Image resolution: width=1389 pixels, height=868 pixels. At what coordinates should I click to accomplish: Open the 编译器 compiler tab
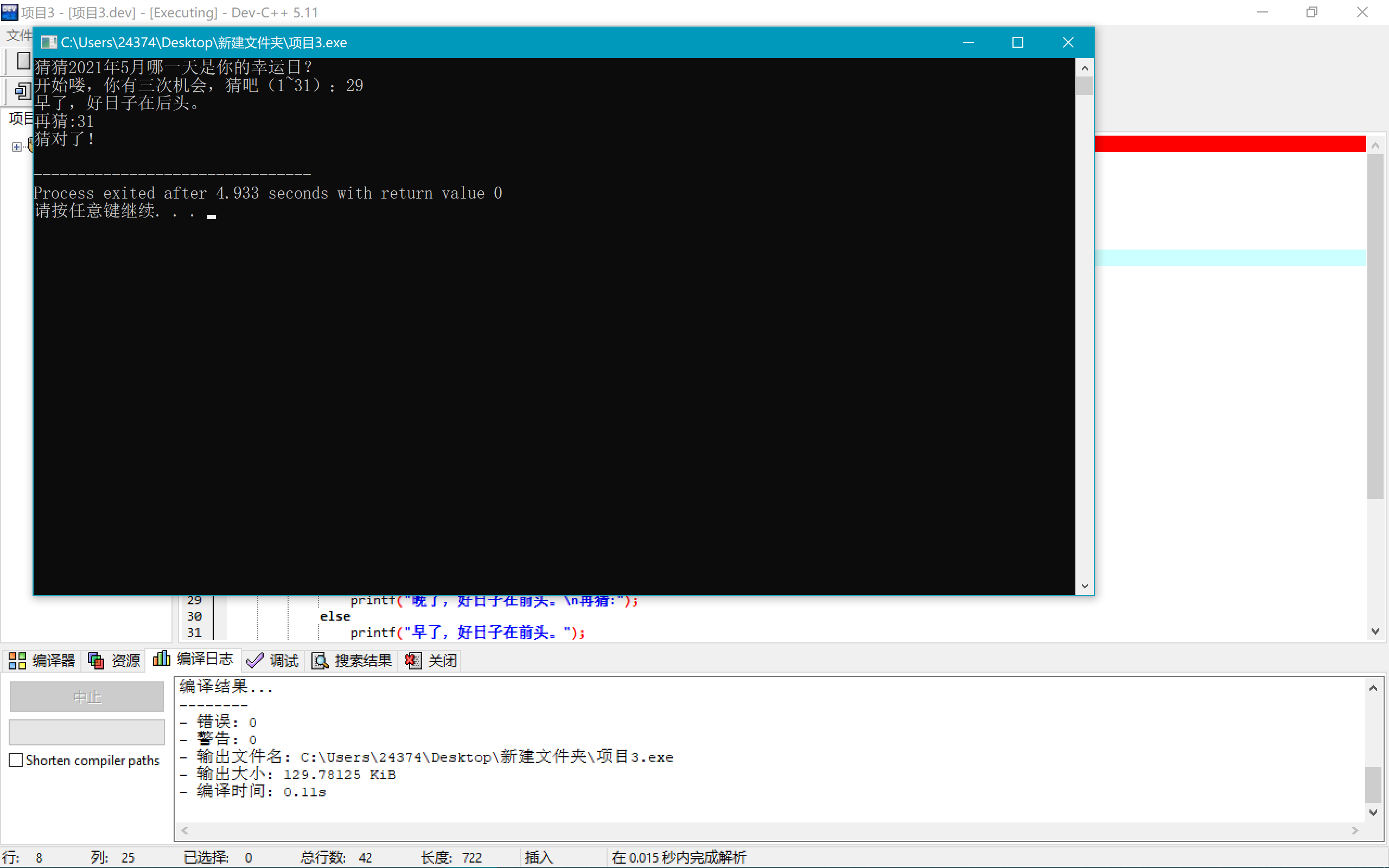point(42,661)
